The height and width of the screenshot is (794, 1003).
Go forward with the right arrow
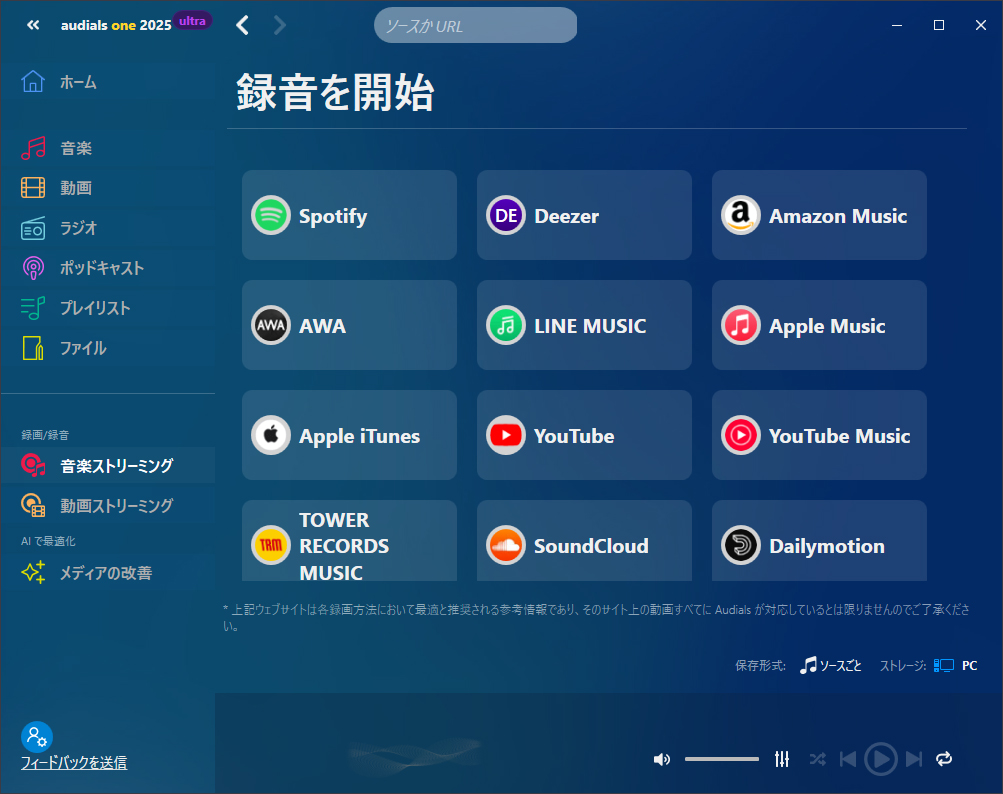280,25
